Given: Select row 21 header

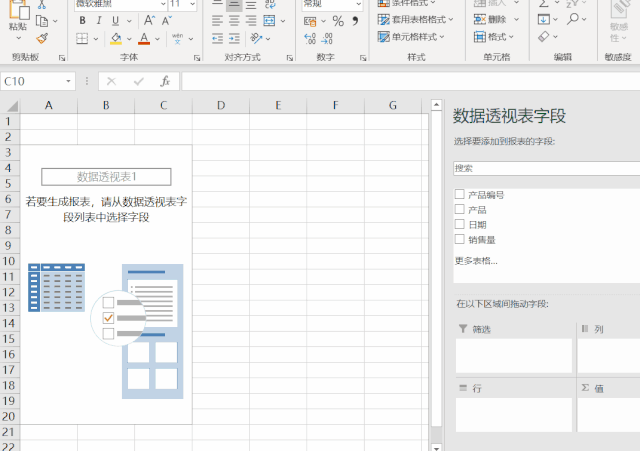Looking at the screenshot, I should coord(9,432).
